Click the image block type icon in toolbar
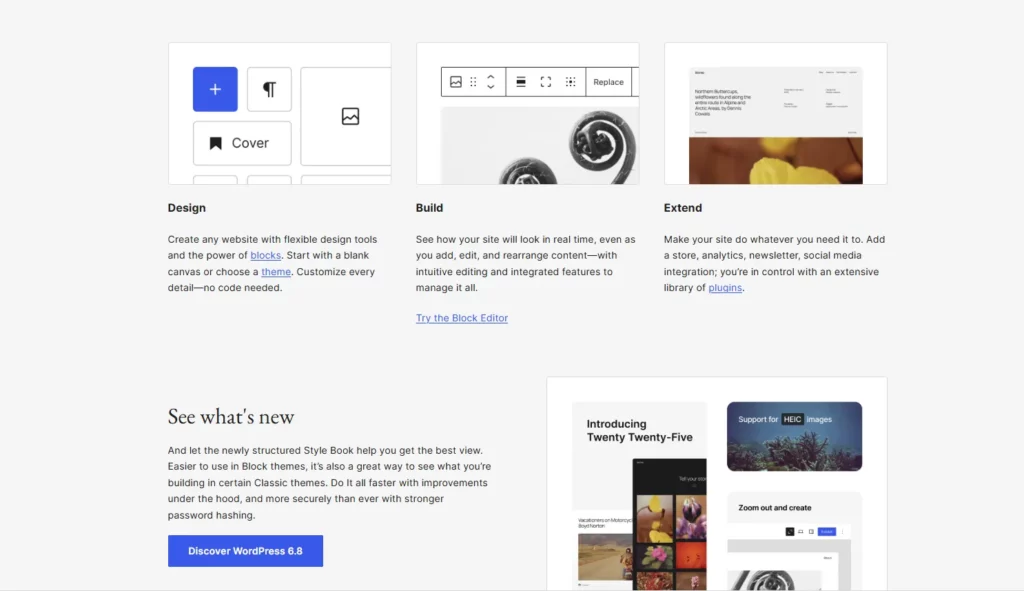The height and width of the screenshot is (591, 1024). tap(456, 82)
